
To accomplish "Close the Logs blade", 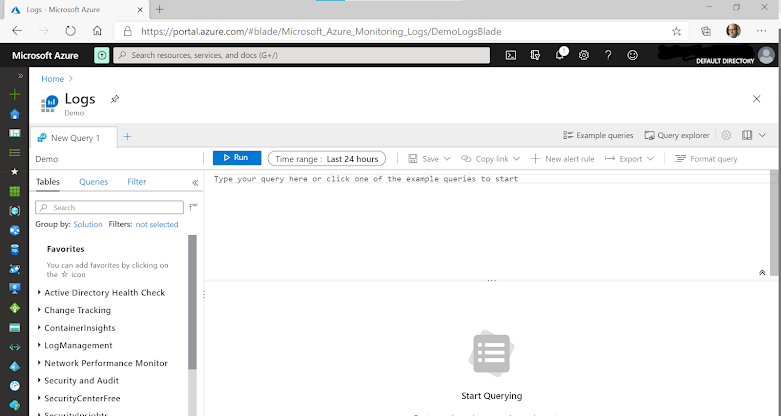I will click(x=757, y=99).
